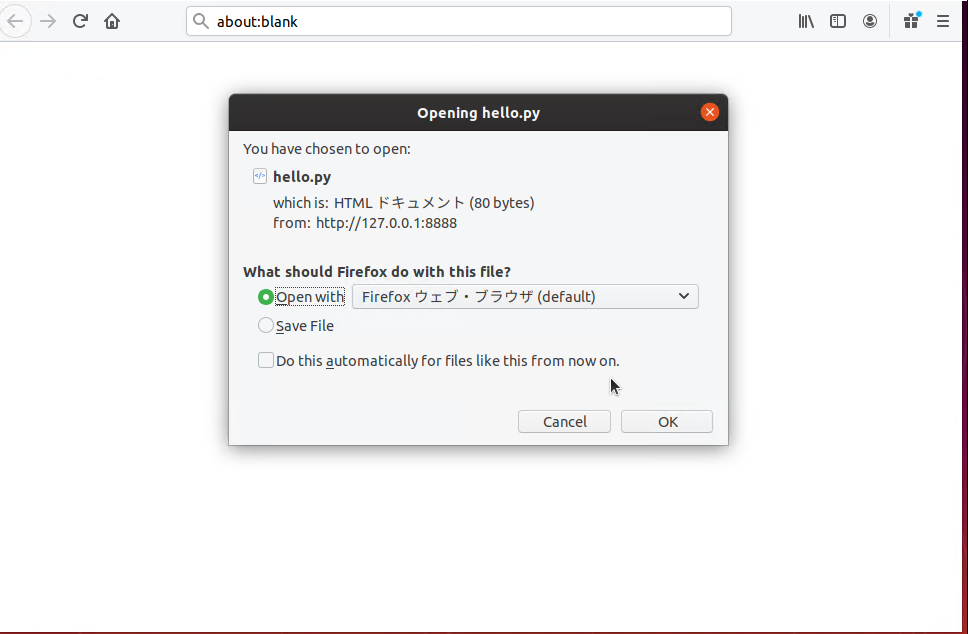Open the Firefox Account avatar icon
968x634 pixels.
(870, 22)
